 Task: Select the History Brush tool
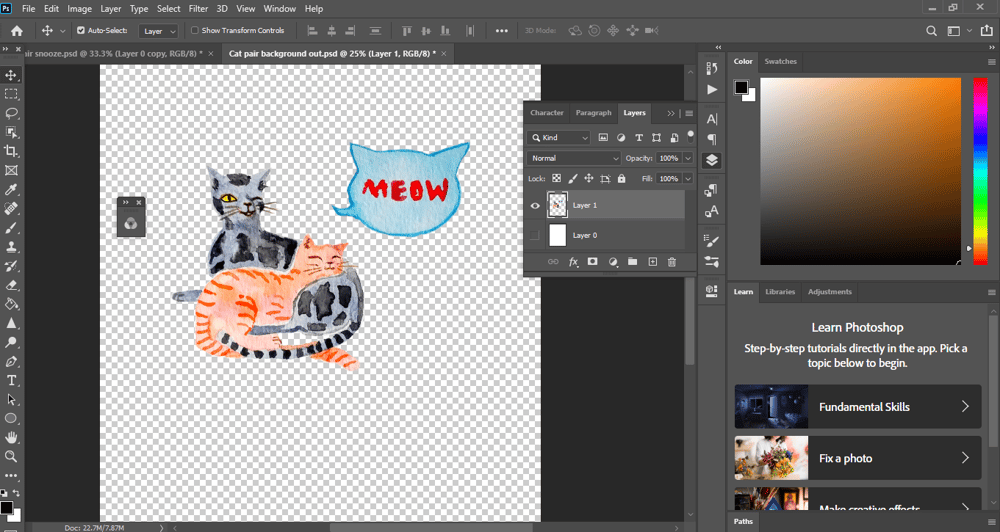pyautogui.click(x=11, y=266)
